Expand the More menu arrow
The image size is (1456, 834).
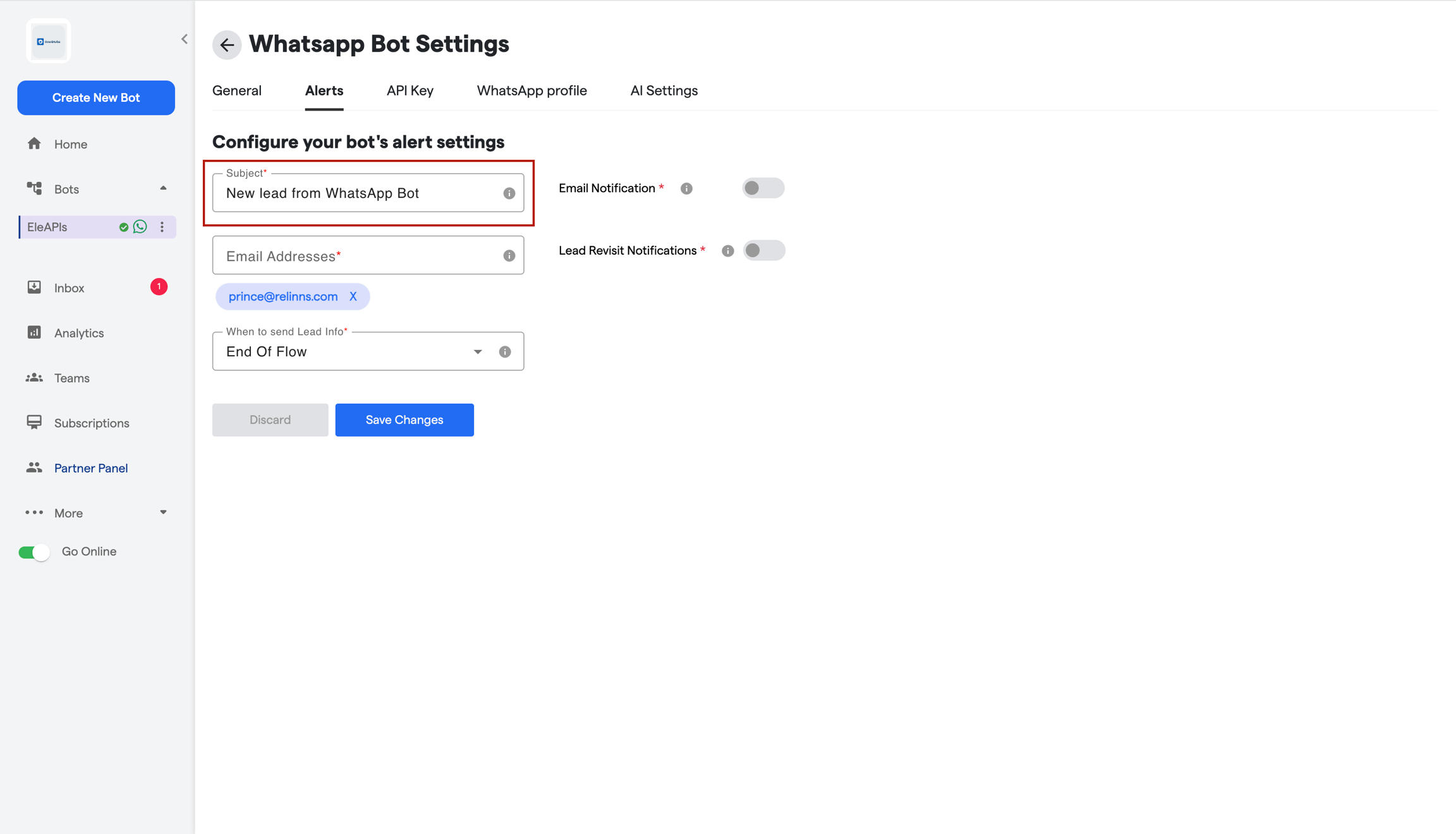[163, 512]
